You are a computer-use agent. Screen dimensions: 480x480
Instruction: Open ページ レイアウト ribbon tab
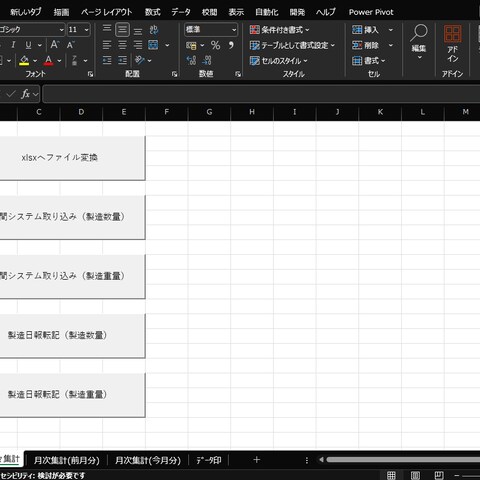tap(107, 12)
